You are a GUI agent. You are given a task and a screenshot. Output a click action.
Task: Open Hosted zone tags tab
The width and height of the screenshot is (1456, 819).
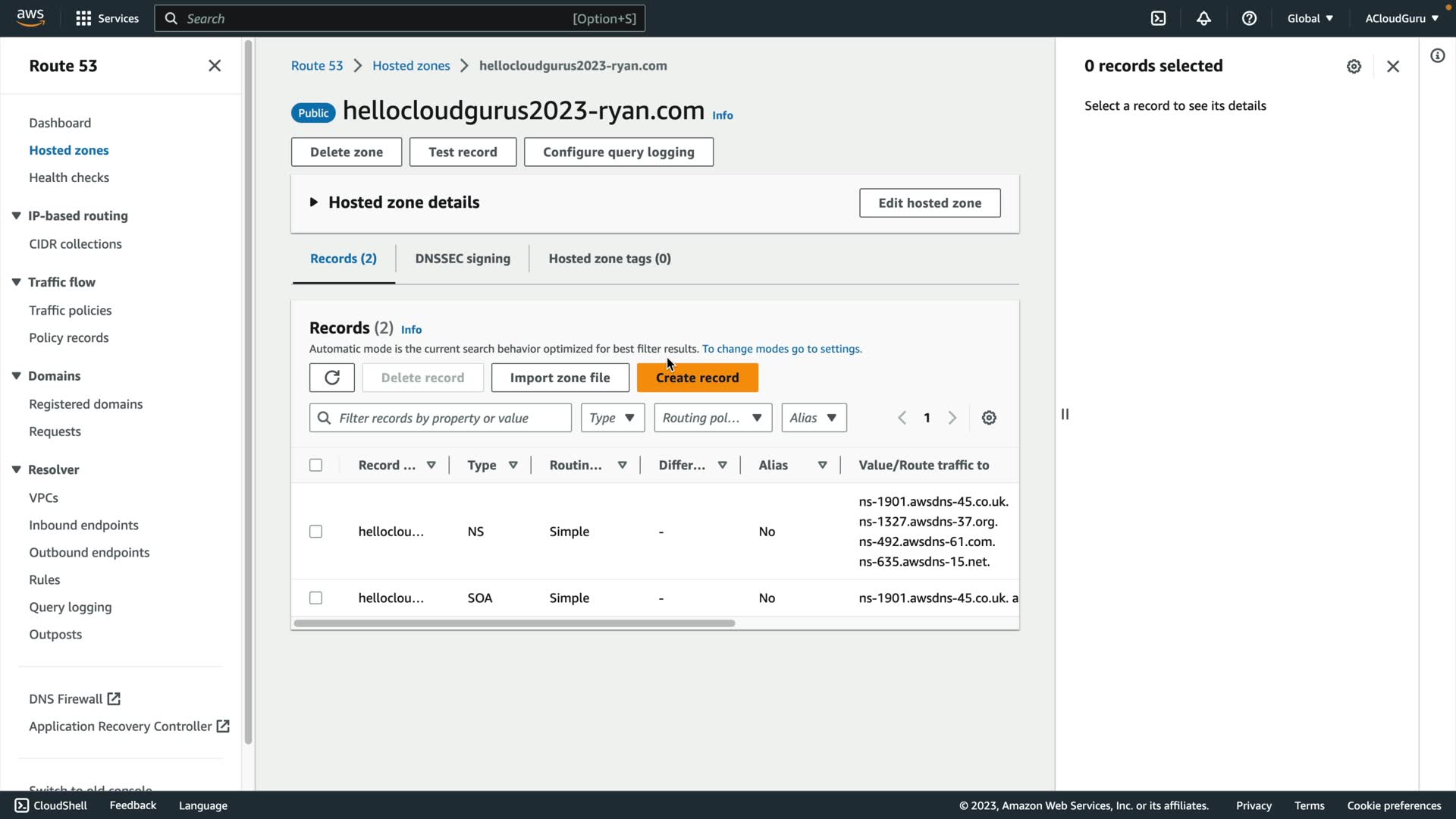(x=610, y=259)
